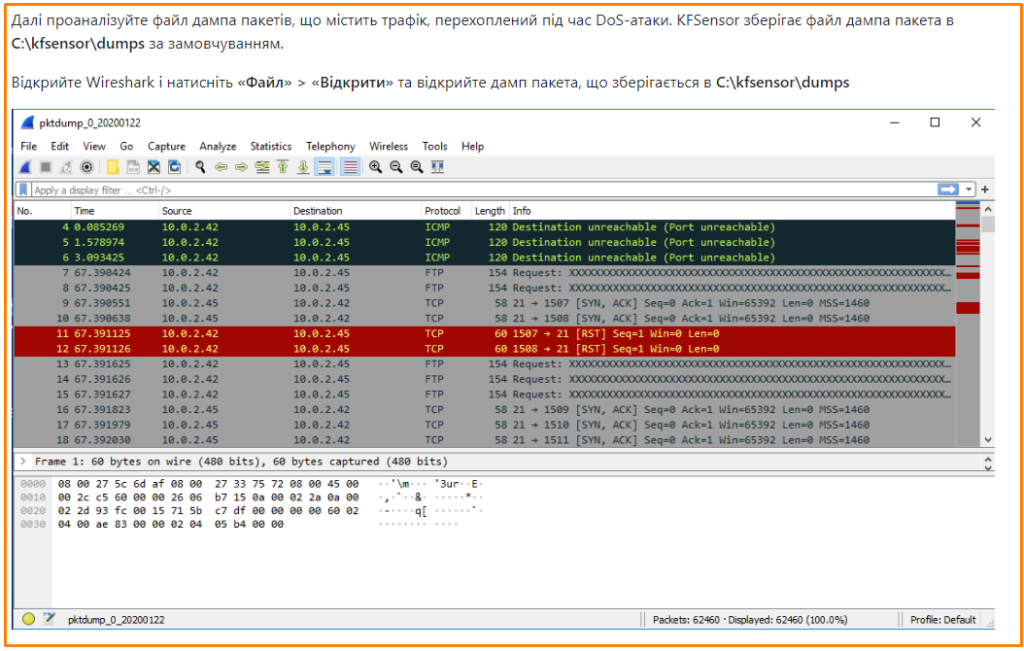This screenshot has height=651, width=1024.
Task: Select the SYN, ACK packet 21 → 1507
Action: point(485,303)
